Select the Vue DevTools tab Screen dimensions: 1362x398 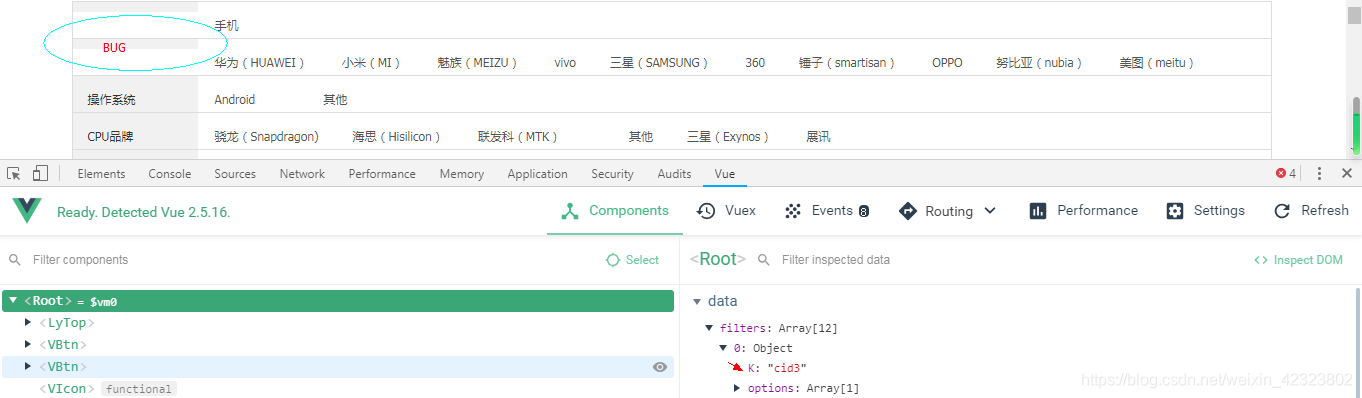tap(725, 173)
